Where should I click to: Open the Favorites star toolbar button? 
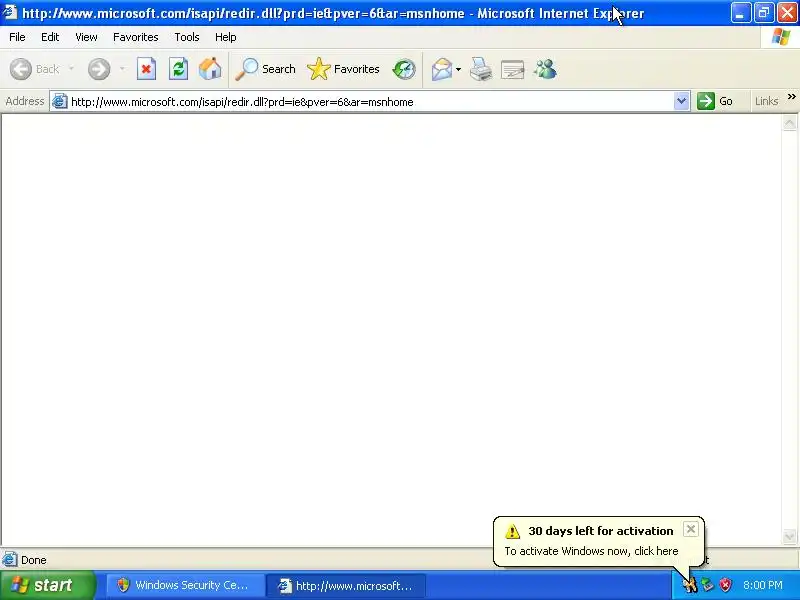click(x=343, y=69)
